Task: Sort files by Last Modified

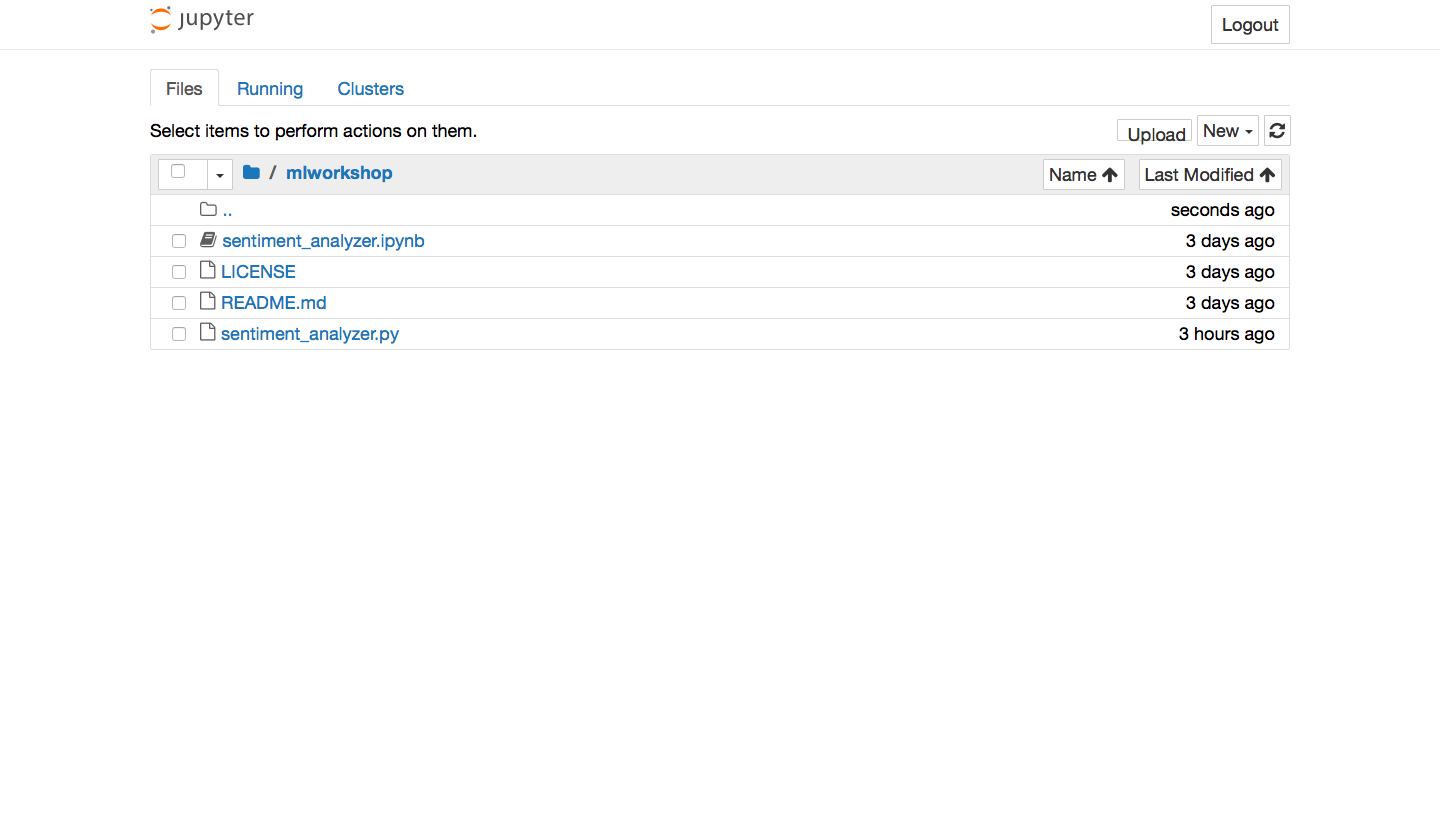Action: [1209, 175]
